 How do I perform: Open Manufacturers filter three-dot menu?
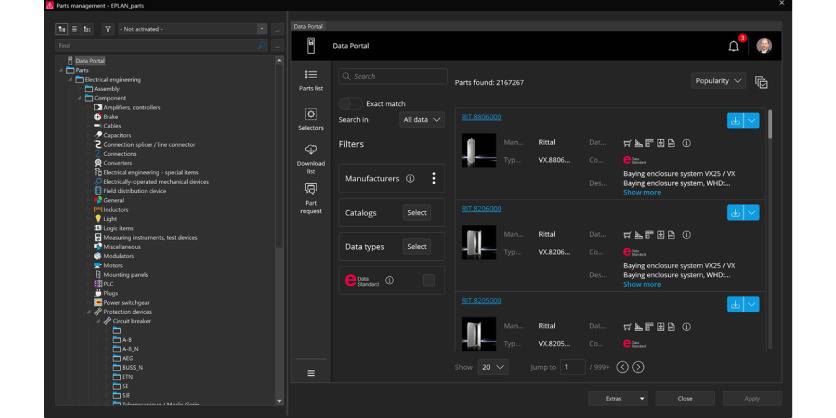(434, 178)
